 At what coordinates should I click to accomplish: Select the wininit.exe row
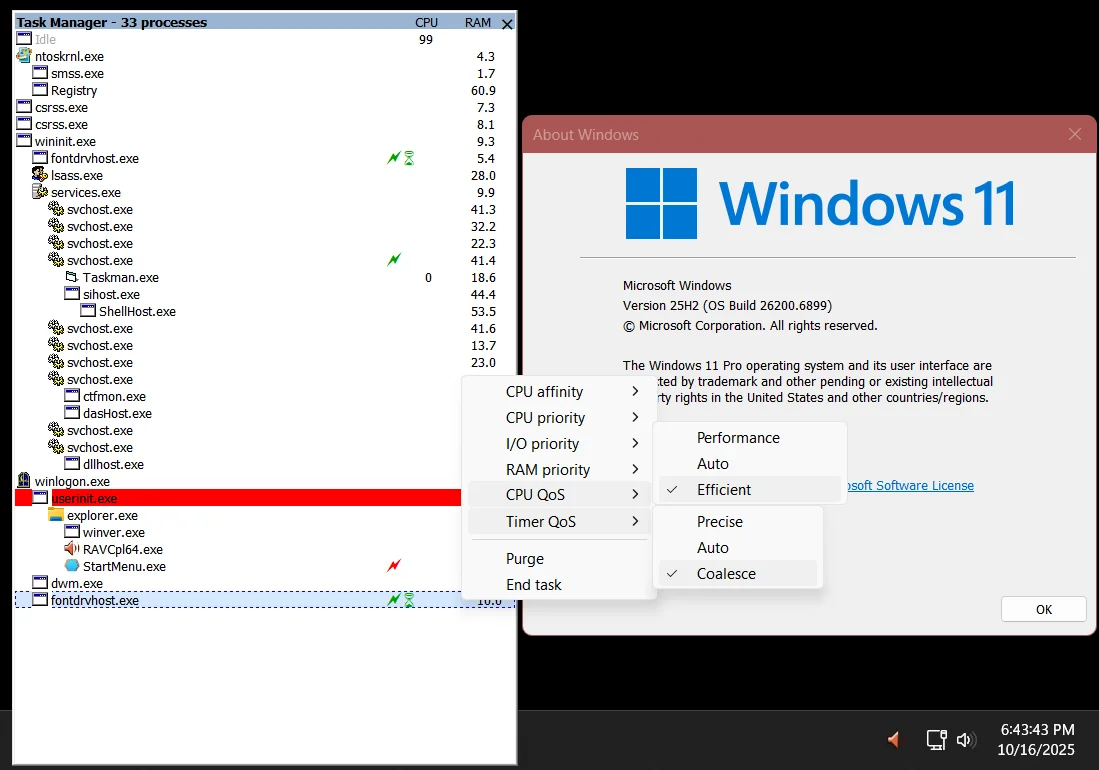coord(265,141)
